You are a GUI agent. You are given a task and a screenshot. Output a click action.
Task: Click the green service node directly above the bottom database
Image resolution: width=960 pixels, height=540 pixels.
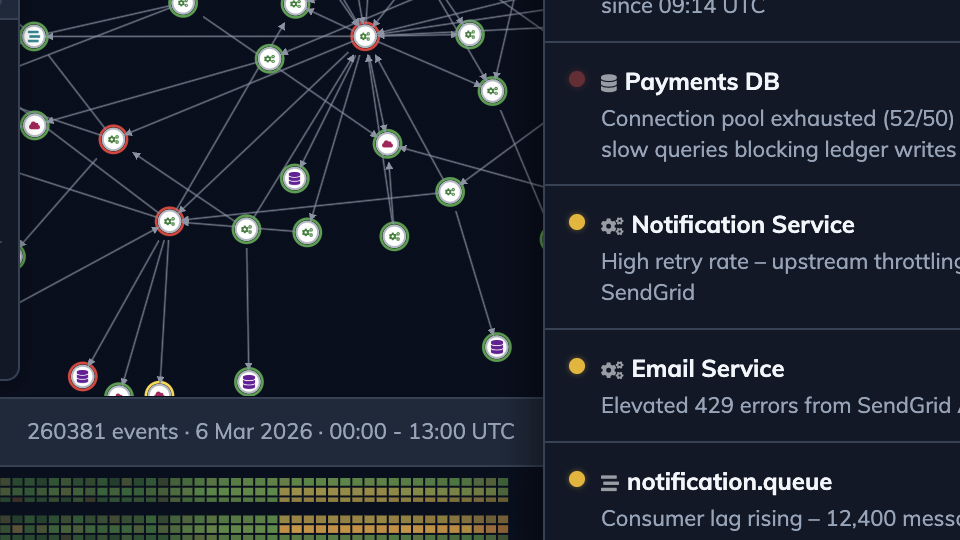pyautogui.click(x=246, y=230)
